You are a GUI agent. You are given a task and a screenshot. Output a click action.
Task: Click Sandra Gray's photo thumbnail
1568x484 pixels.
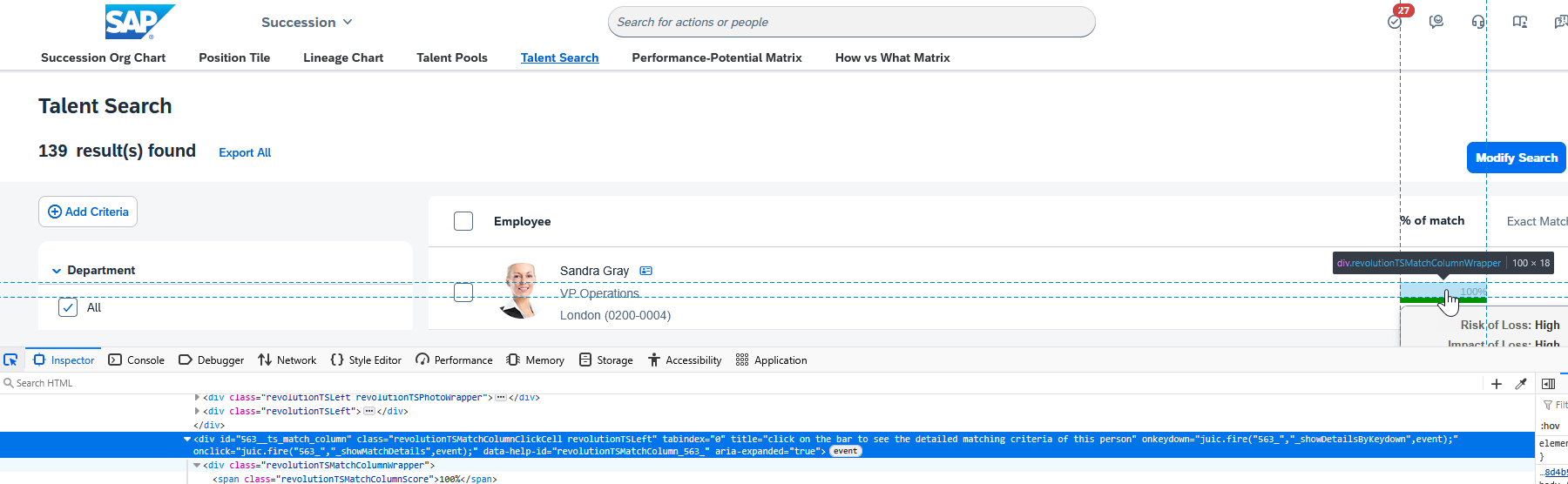coord(522,291)
